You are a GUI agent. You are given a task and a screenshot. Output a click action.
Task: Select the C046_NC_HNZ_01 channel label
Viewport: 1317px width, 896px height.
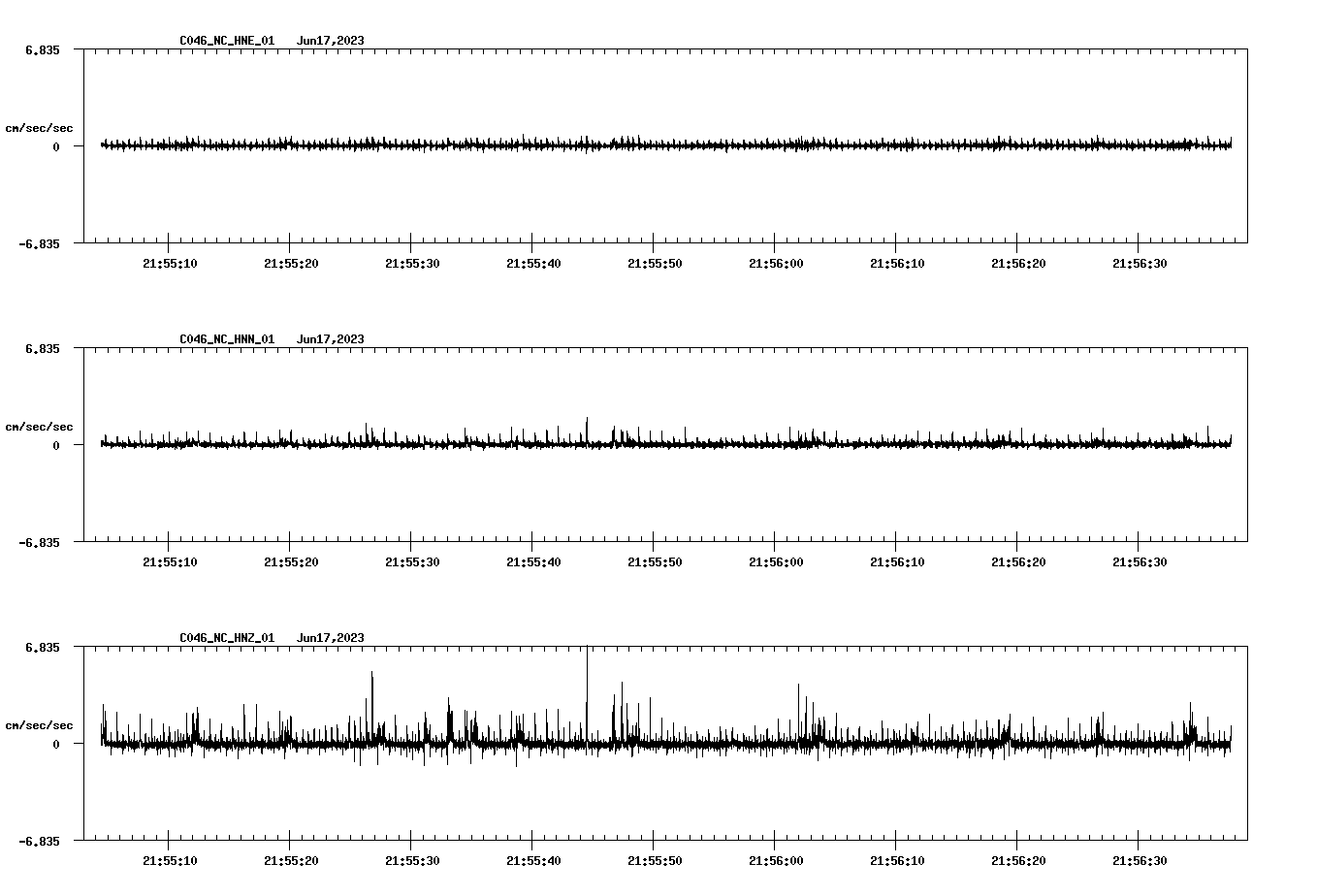coord(226,638)
